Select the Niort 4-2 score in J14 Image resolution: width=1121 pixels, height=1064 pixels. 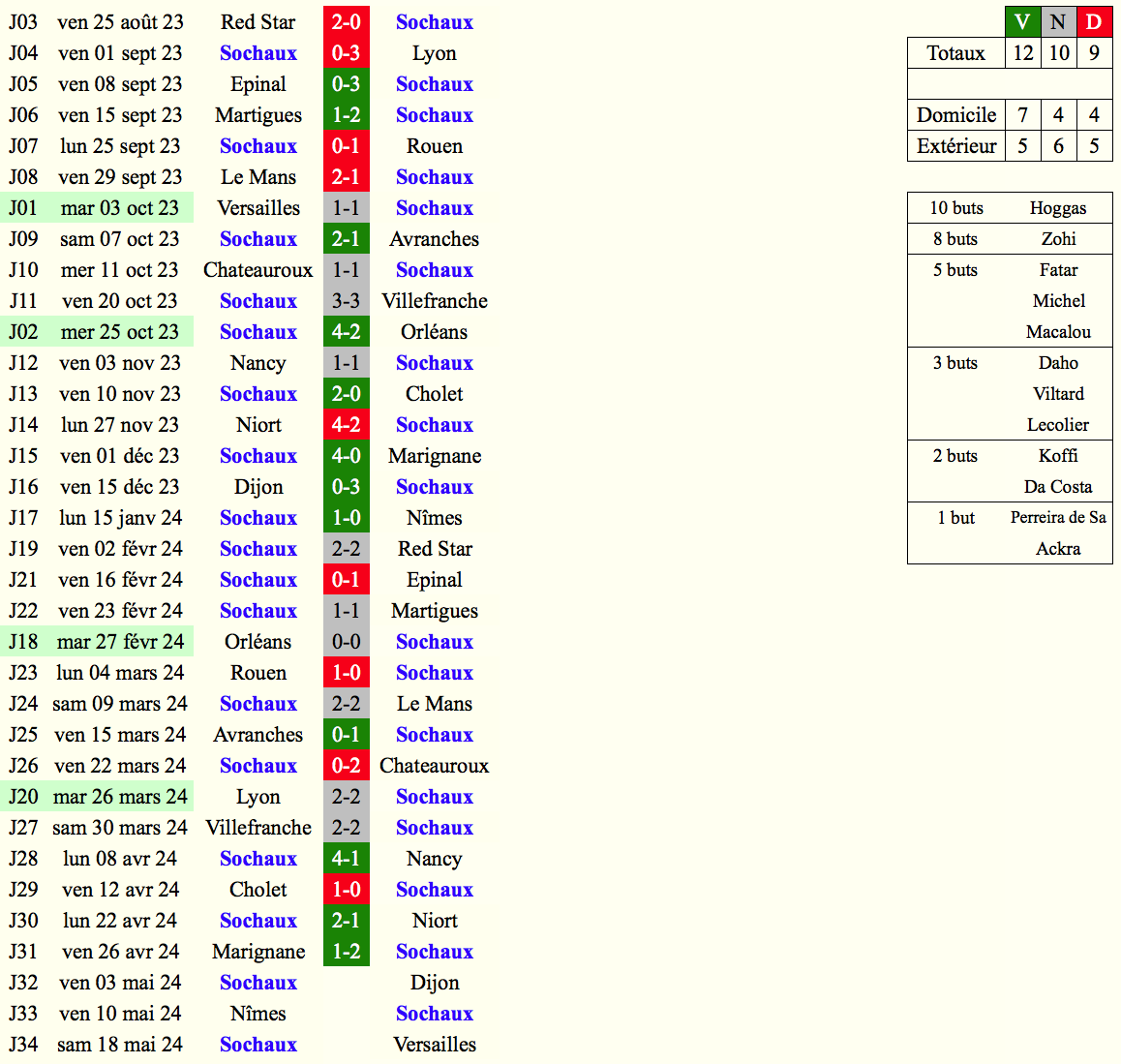pos(346,425)
